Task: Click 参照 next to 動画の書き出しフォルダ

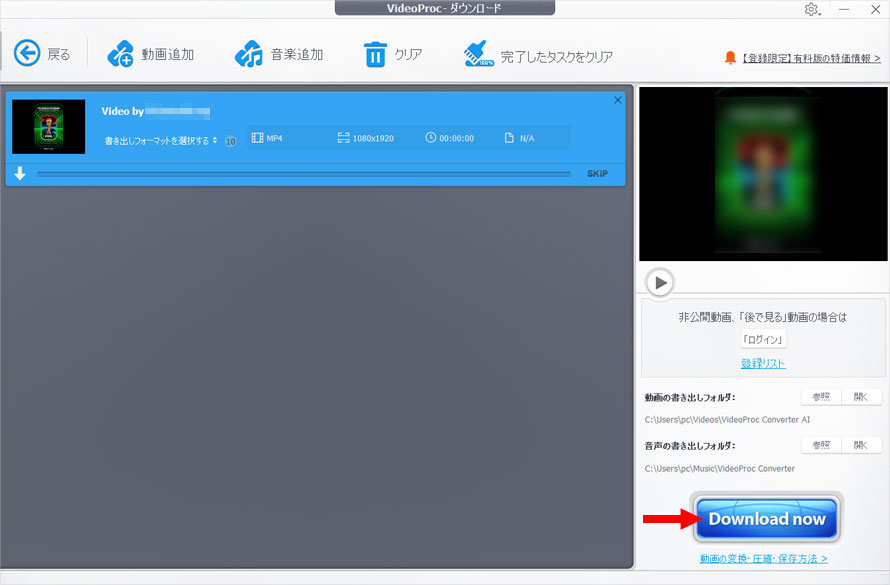Action: coord(820,396)
